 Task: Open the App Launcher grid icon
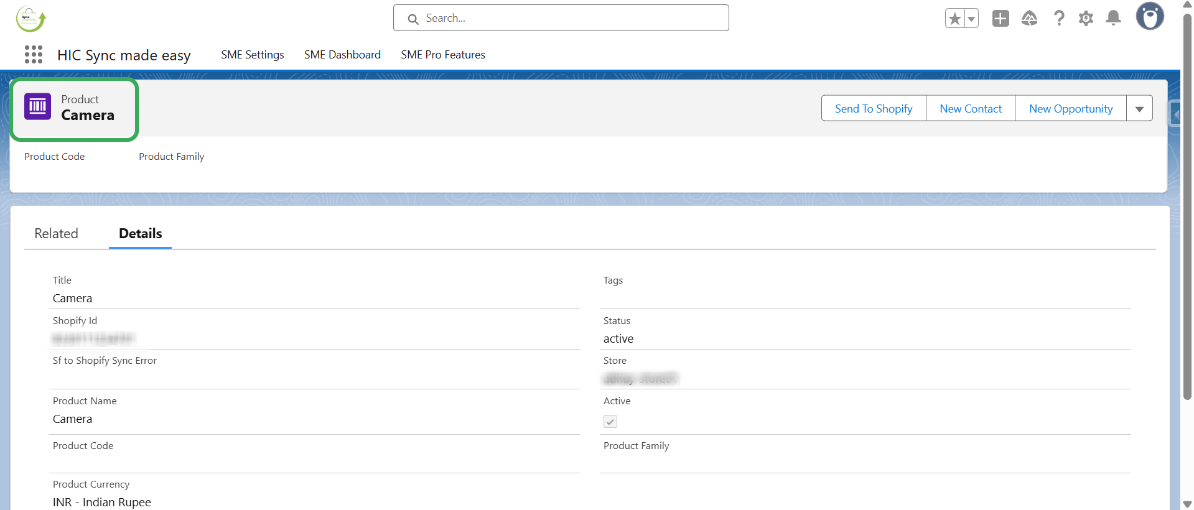(x=34, y=55)
